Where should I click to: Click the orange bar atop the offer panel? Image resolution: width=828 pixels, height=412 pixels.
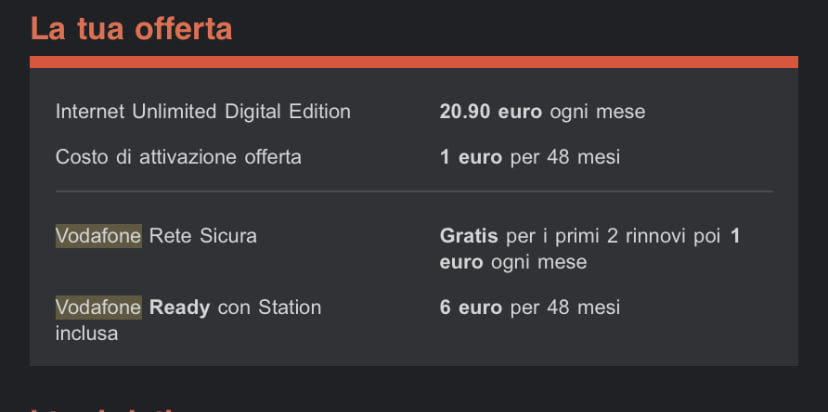pos(414,62)
